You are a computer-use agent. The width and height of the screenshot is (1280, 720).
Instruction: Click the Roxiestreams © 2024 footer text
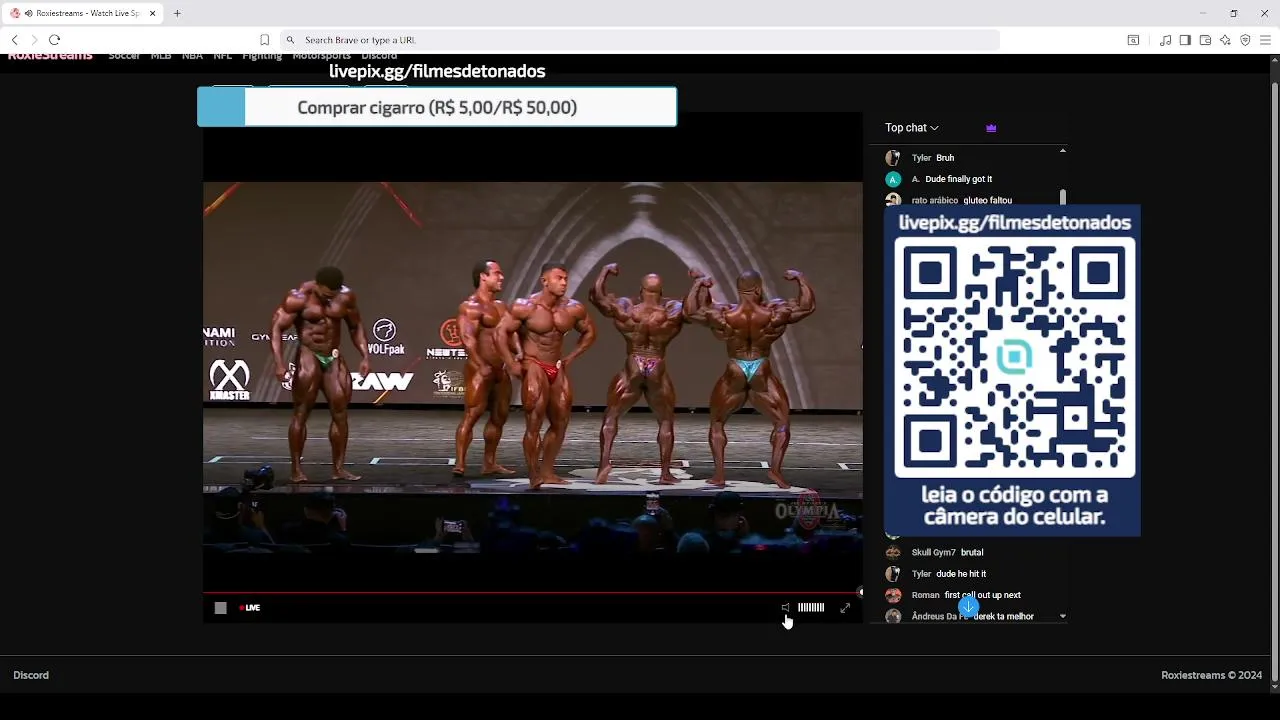point(1212,675)
